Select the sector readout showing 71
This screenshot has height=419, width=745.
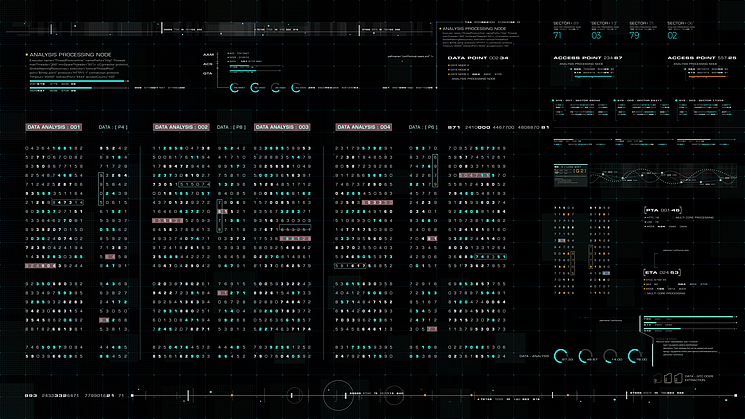tap(558, 35)
